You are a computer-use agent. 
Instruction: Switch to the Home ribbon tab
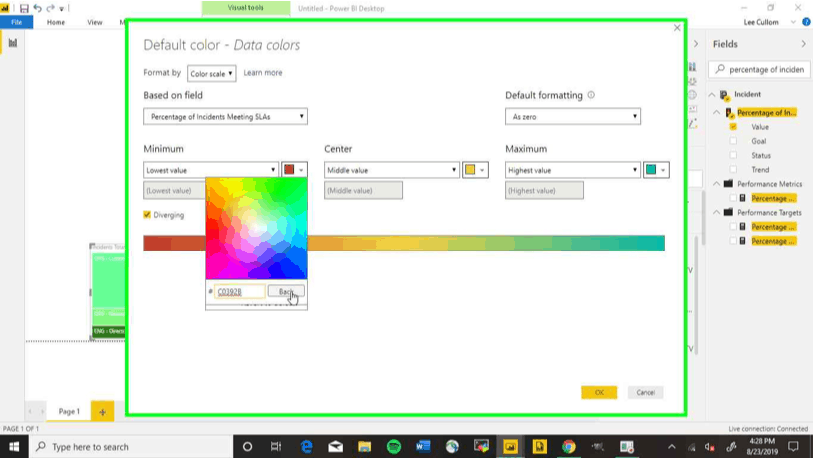click(56, 22)
